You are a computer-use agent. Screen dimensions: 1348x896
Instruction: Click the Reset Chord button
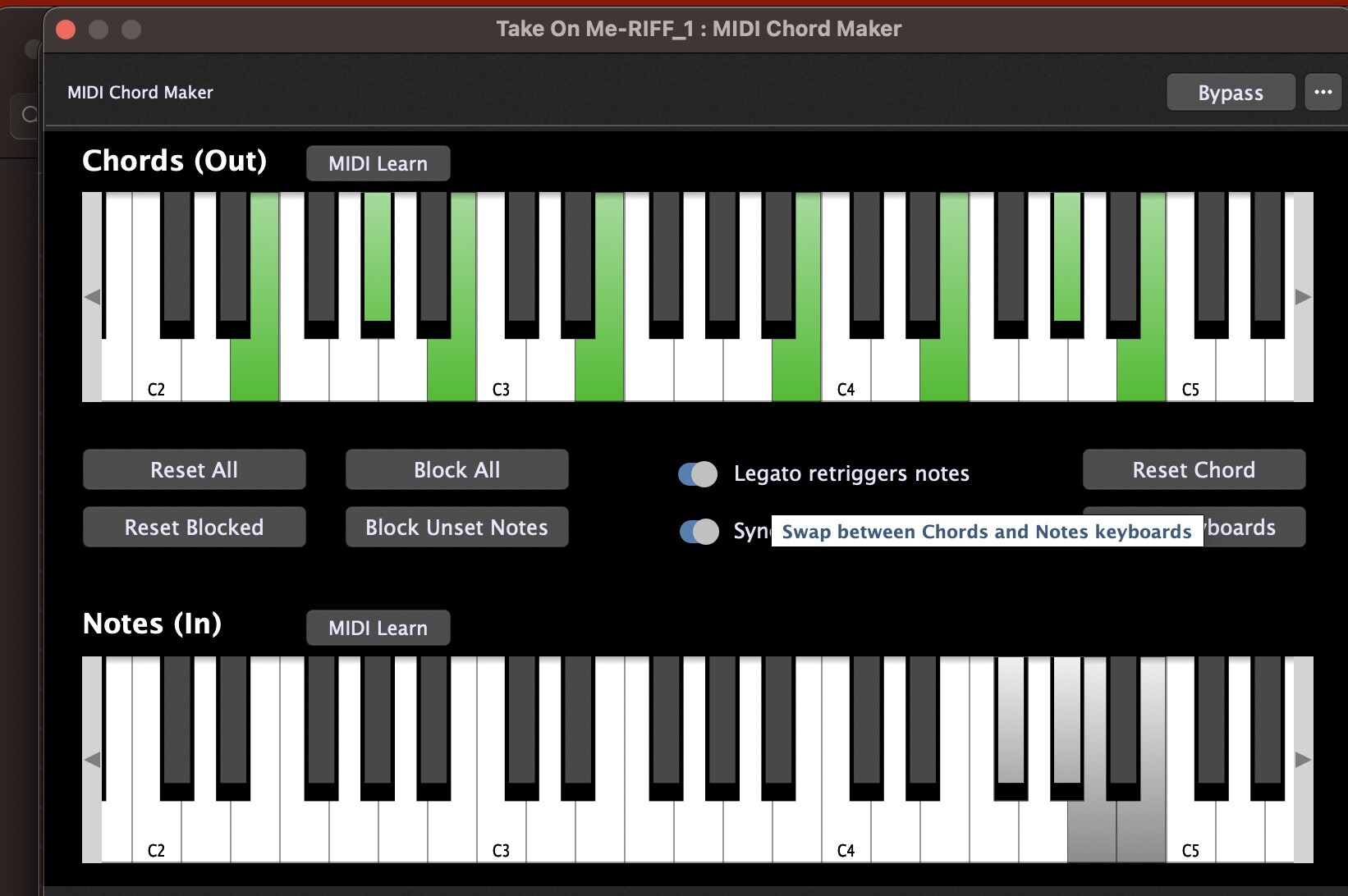pyautogui.click(x=1194, y=470)
